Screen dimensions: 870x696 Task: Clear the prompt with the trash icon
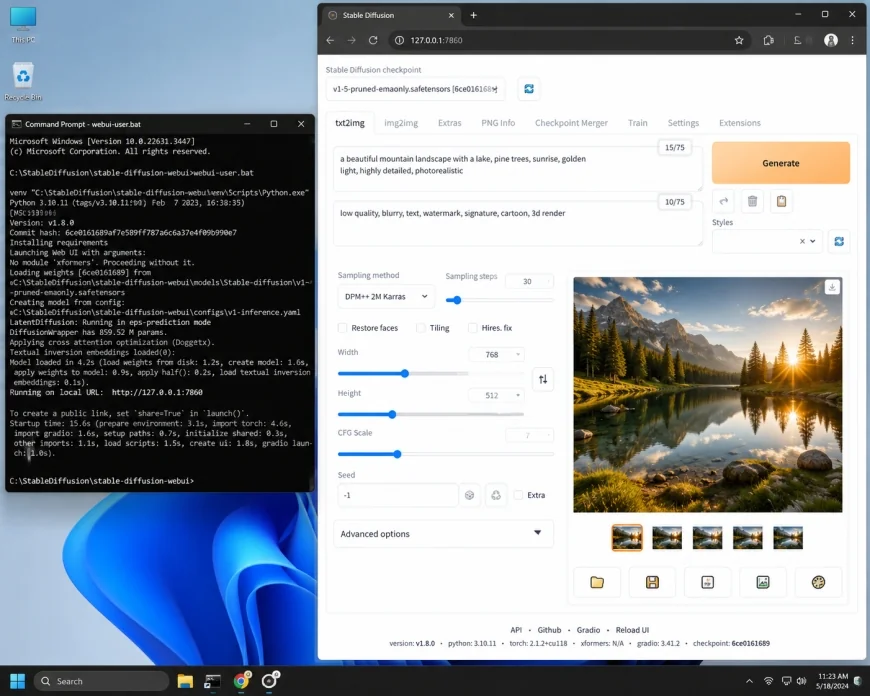[752, 201]
